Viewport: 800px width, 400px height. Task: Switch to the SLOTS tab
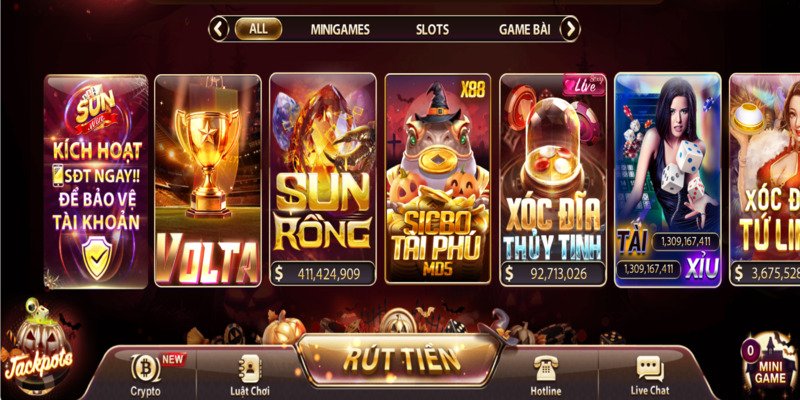click(432, 30)
